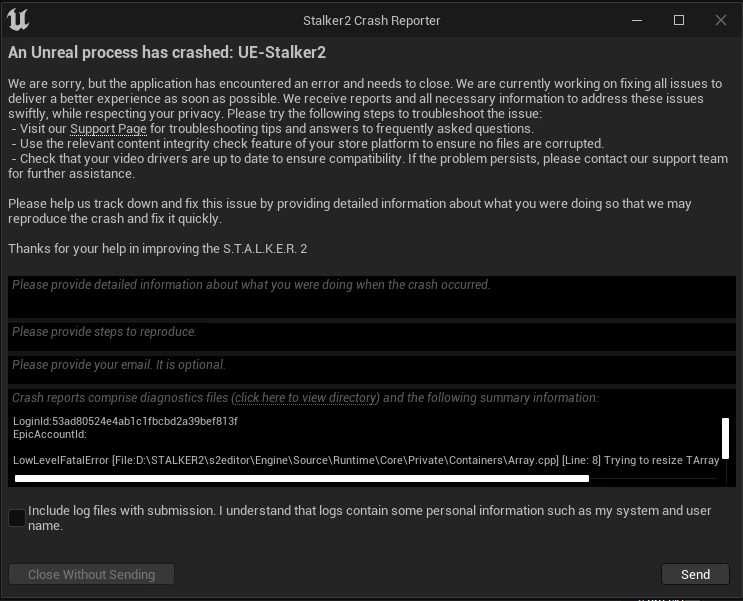Click the horizontal scrollbar in summary box
The height and width of the screenshot is (601, 743).
(x=302, y=479)
